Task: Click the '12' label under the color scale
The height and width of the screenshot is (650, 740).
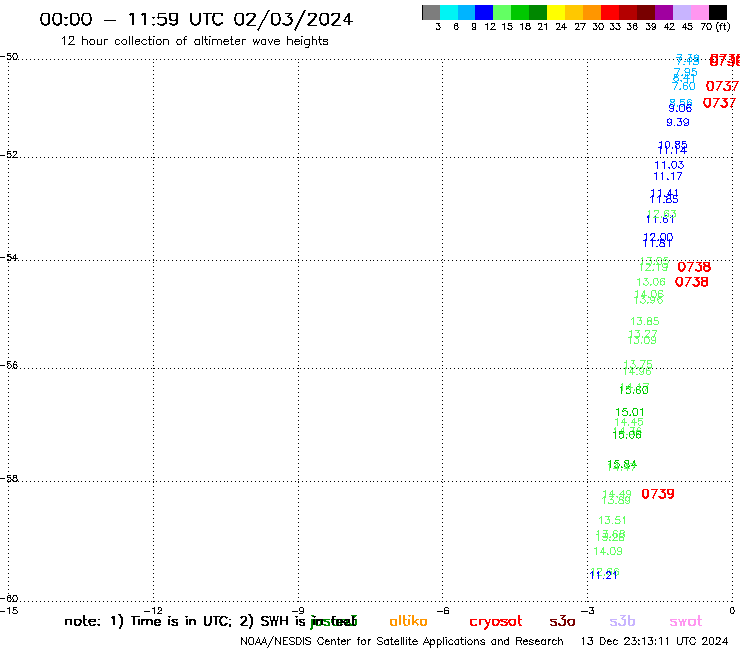Action: pyautogui.click(x=490, y=26)
